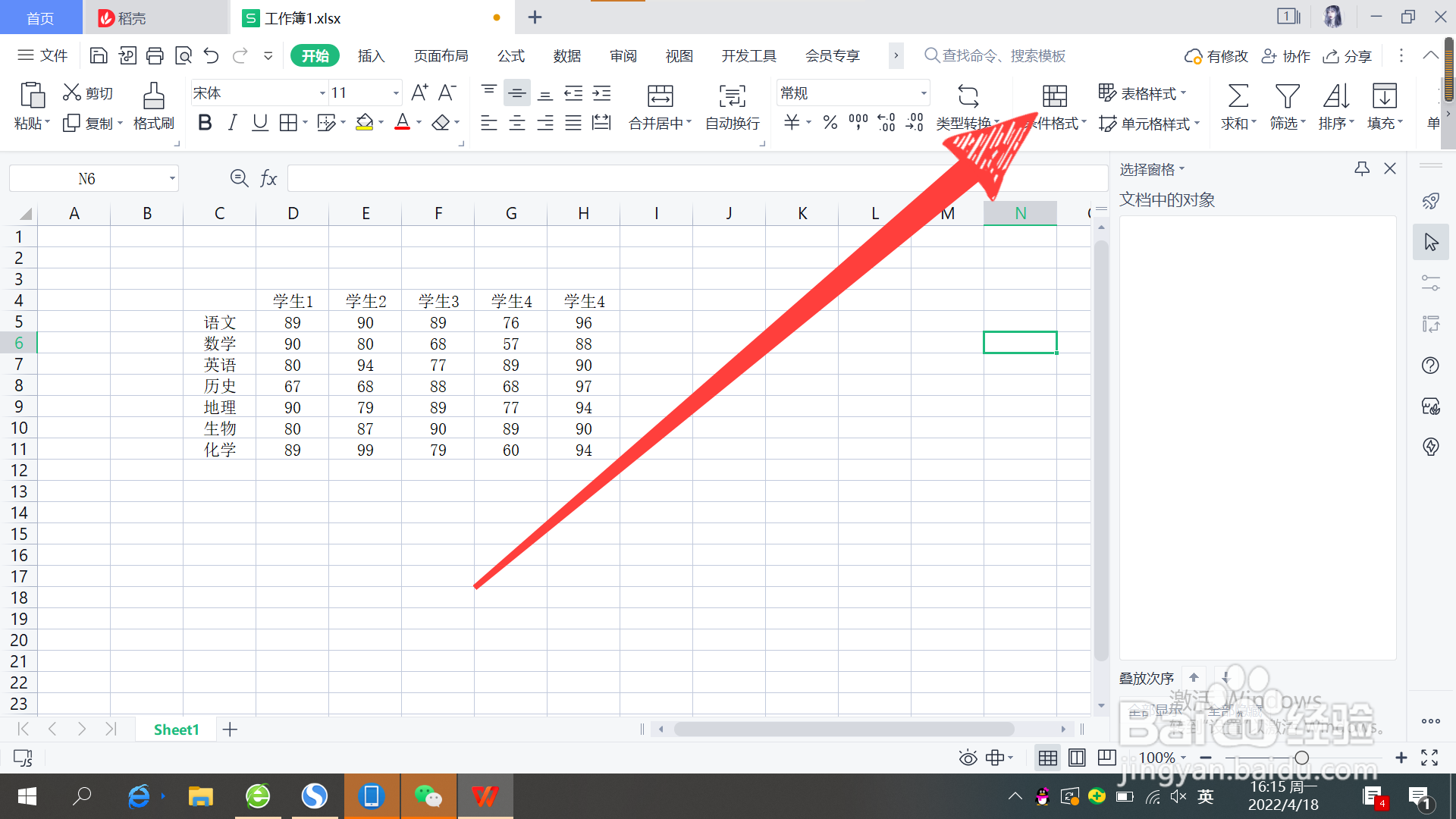This screenshot has height=819, width=1456.
Task: Click the Filter (筛选) funnel icon
Action: pos(1287,96)
